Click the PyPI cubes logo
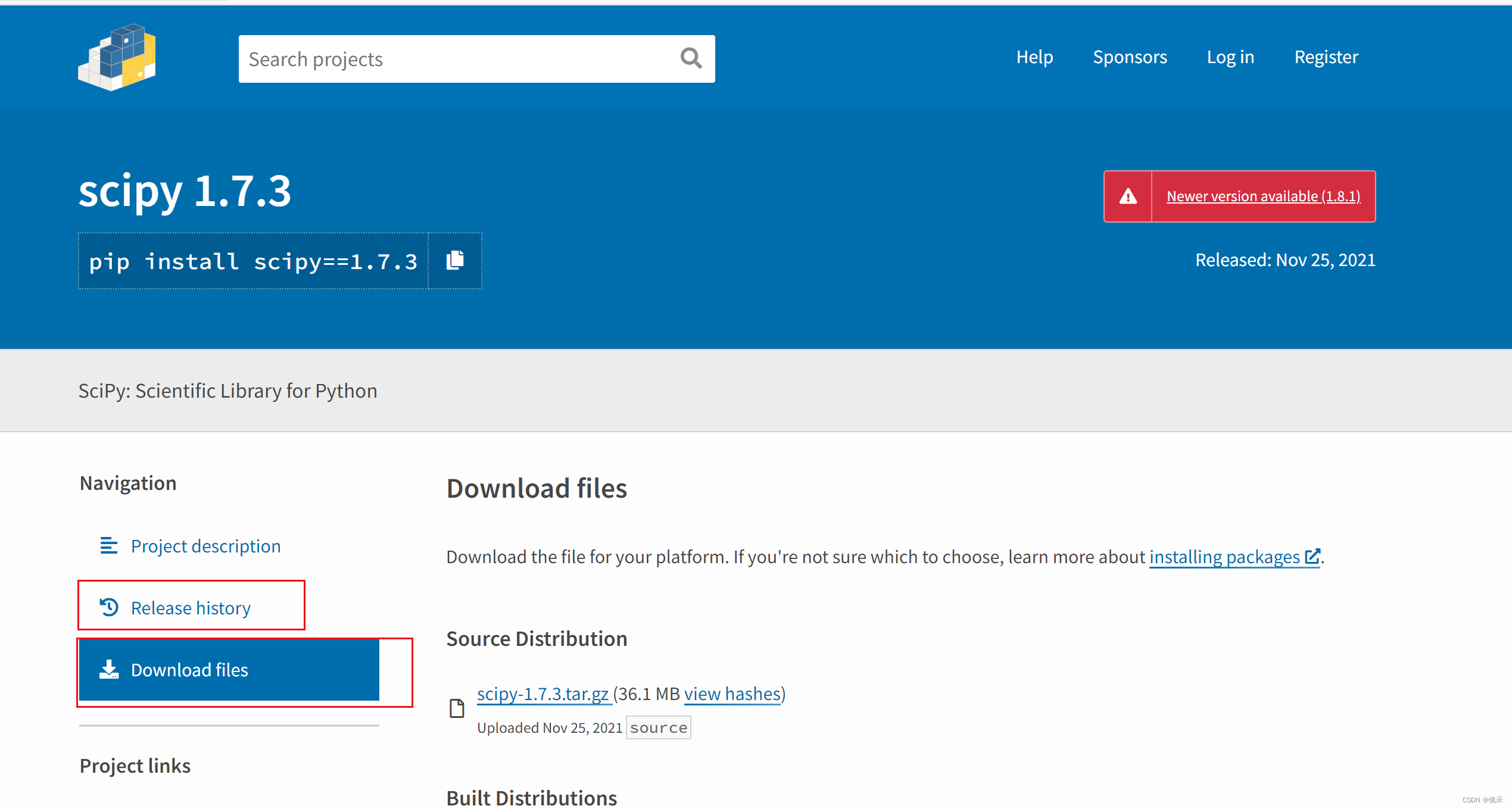 point(117,57)
